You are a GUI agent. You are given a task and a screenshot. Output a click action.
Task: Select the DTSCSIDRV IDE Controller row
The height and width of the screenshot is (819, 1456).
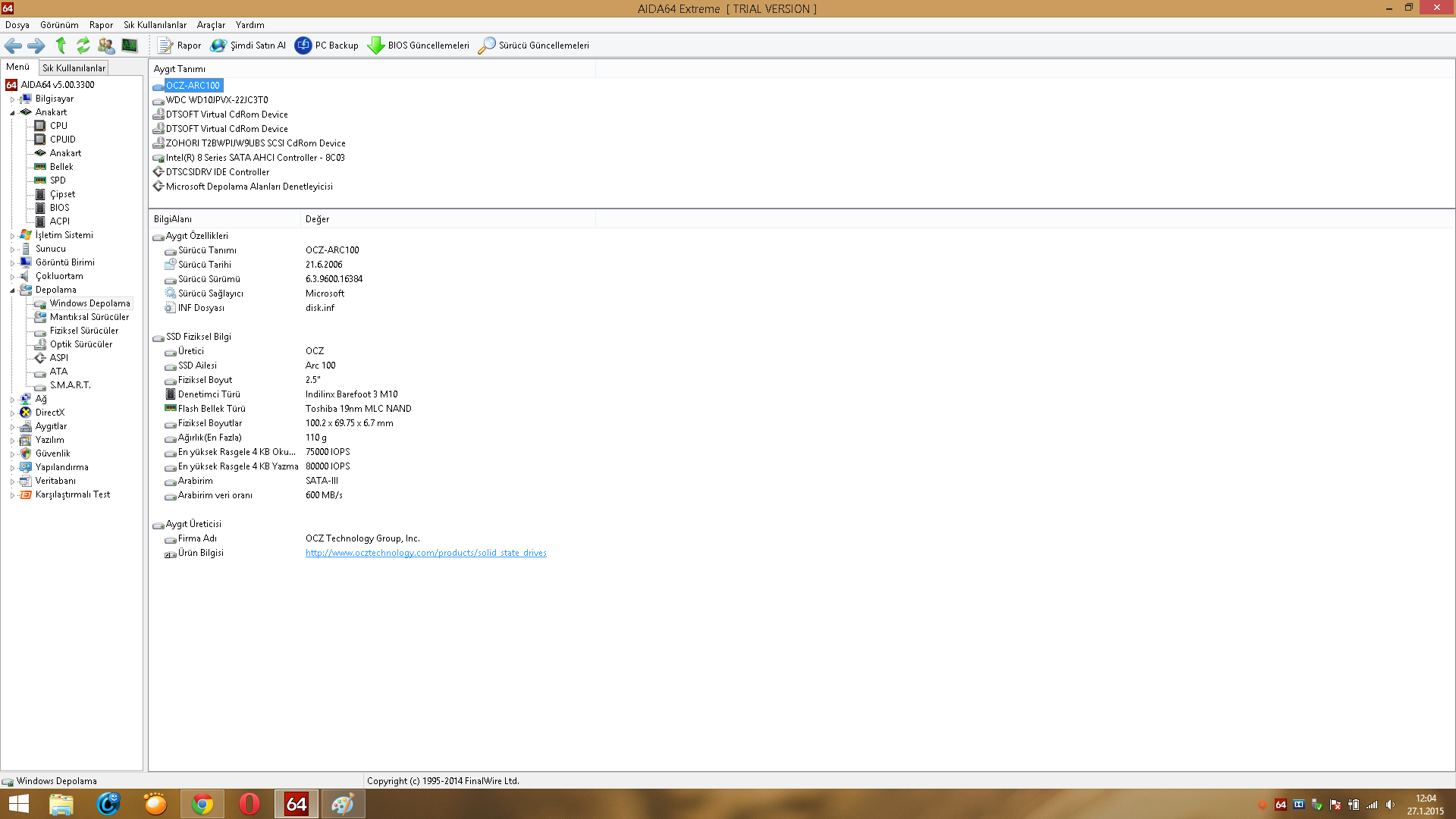click(217, 172)
